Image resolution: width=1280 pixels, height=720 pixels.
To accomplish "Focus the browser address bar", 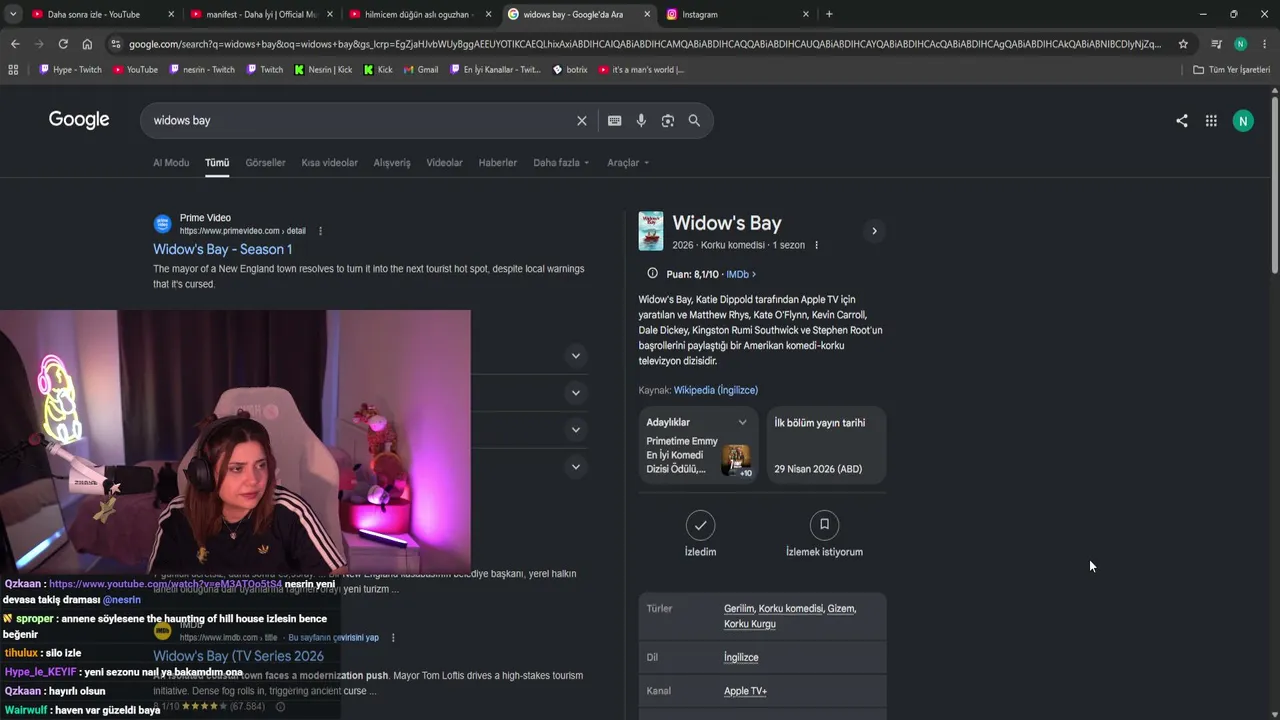I will tap(645, 44).
